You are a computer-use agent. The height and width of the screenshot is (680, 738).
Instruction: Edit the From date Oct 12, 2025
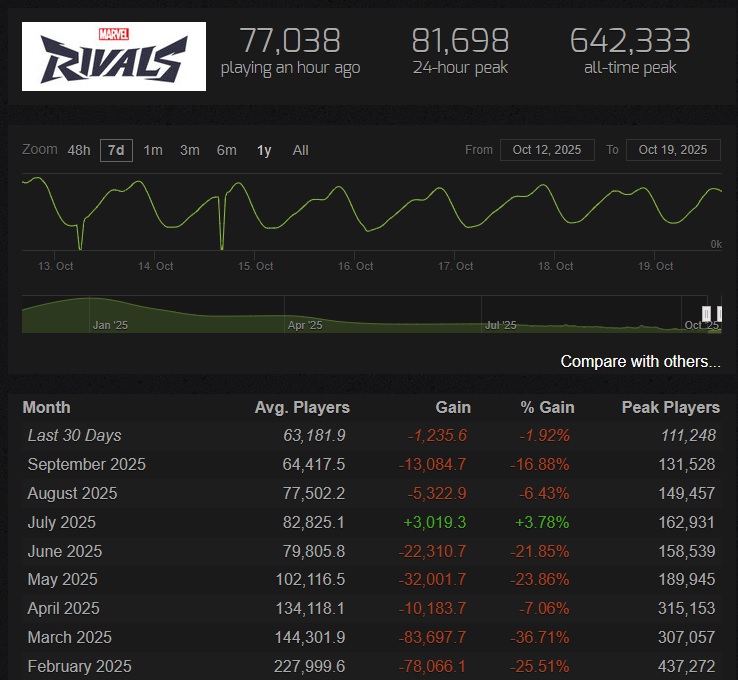[x=547, y=150]
